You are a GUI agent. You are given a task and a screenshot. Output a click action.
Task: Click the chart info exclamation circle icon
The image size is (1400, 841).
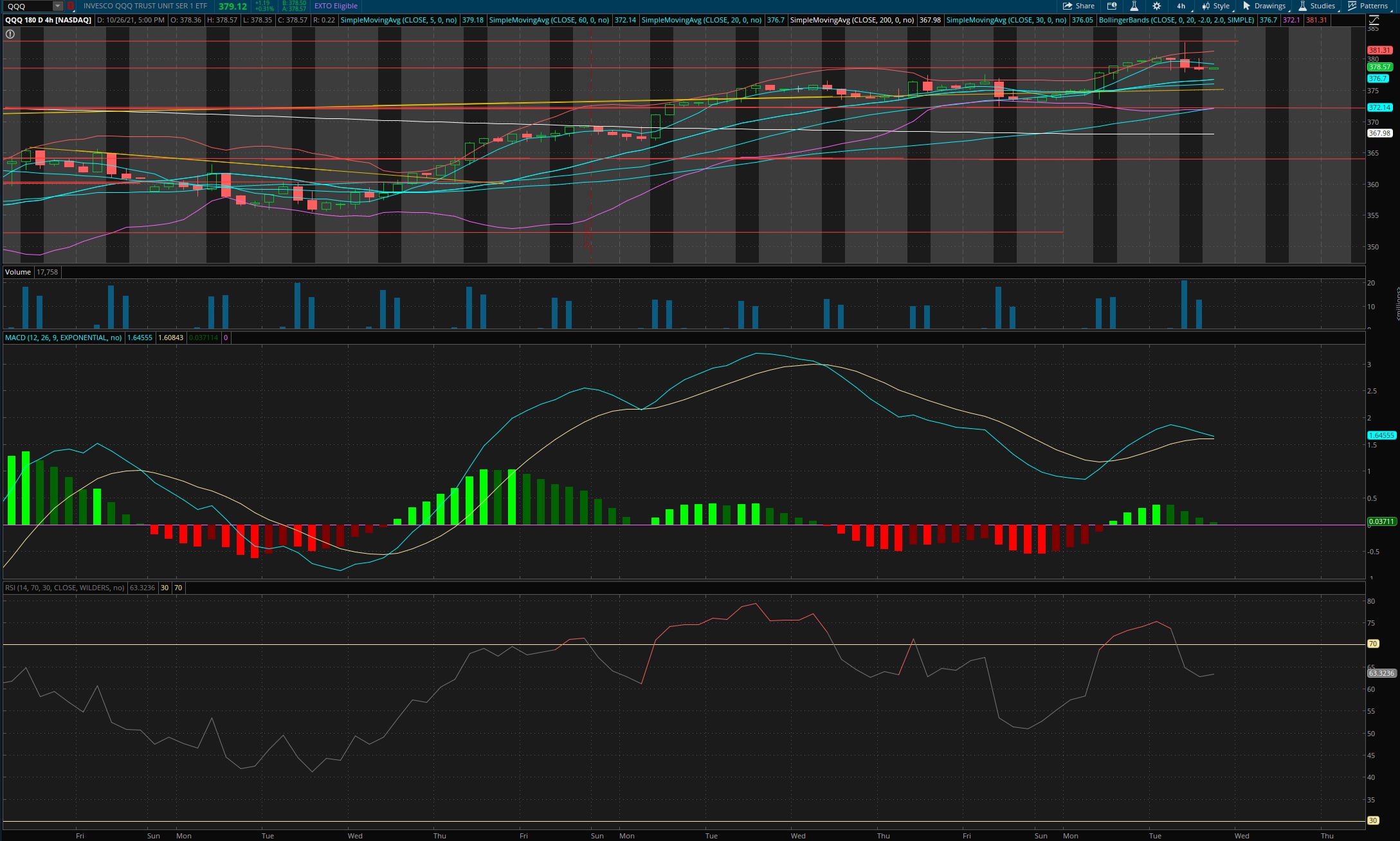coord(10,34)
